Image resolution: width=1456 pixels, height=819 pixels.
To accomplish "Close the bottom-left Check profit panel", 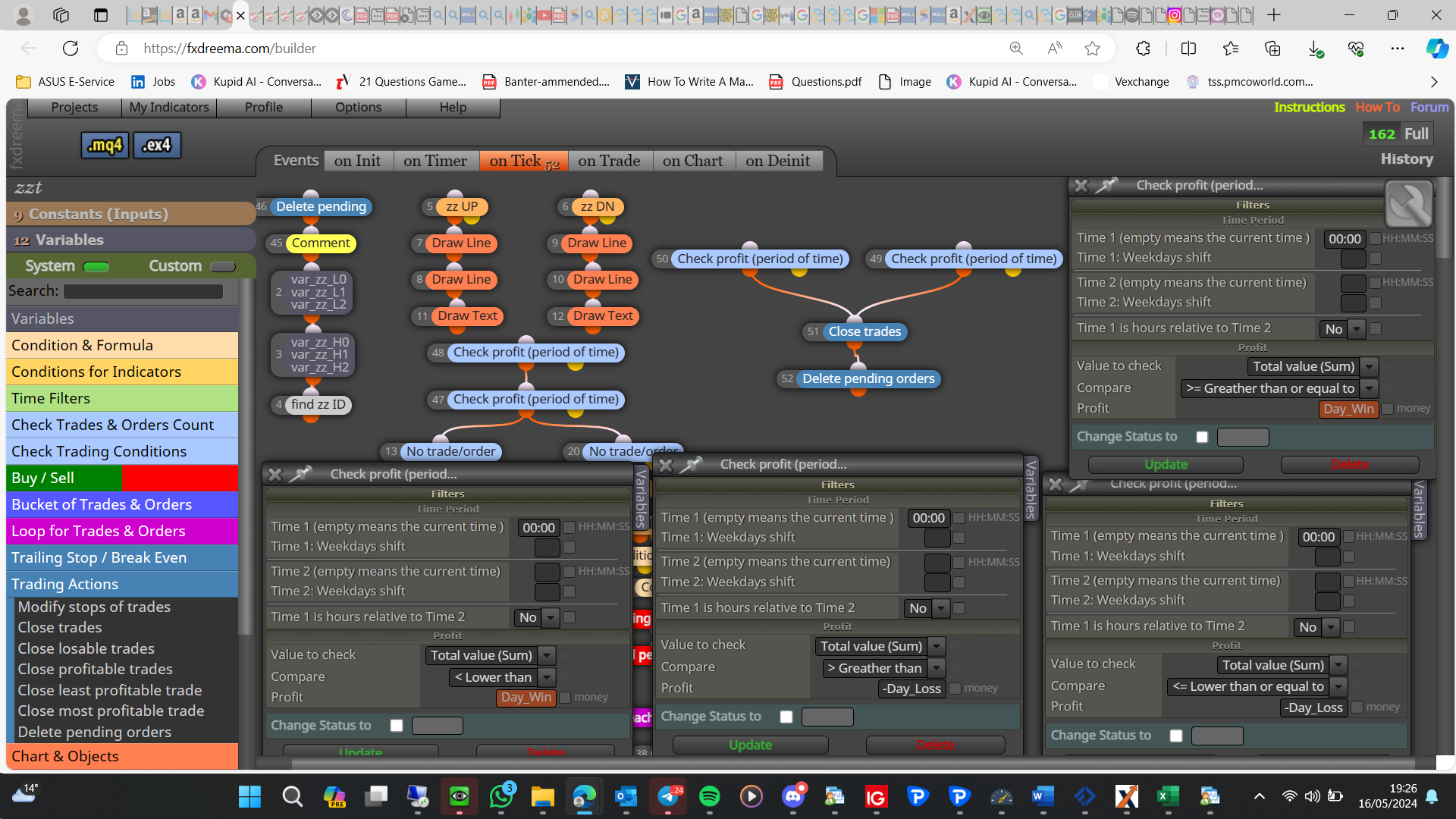I will (275, 475).
